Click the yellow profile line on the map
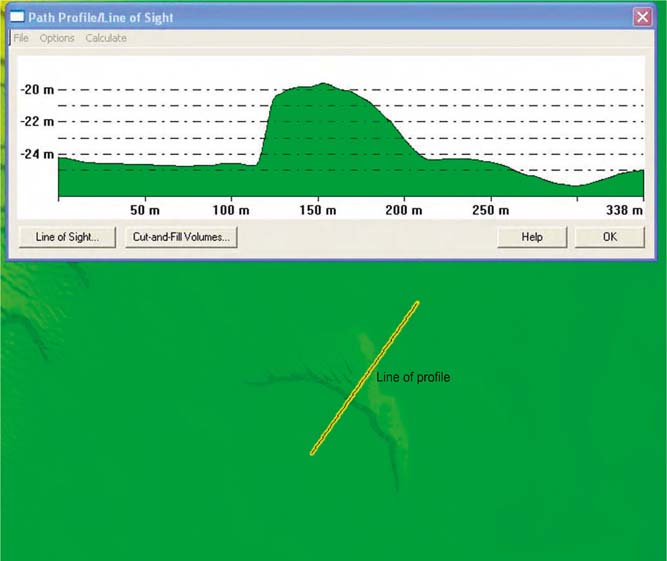 [365, 378]
